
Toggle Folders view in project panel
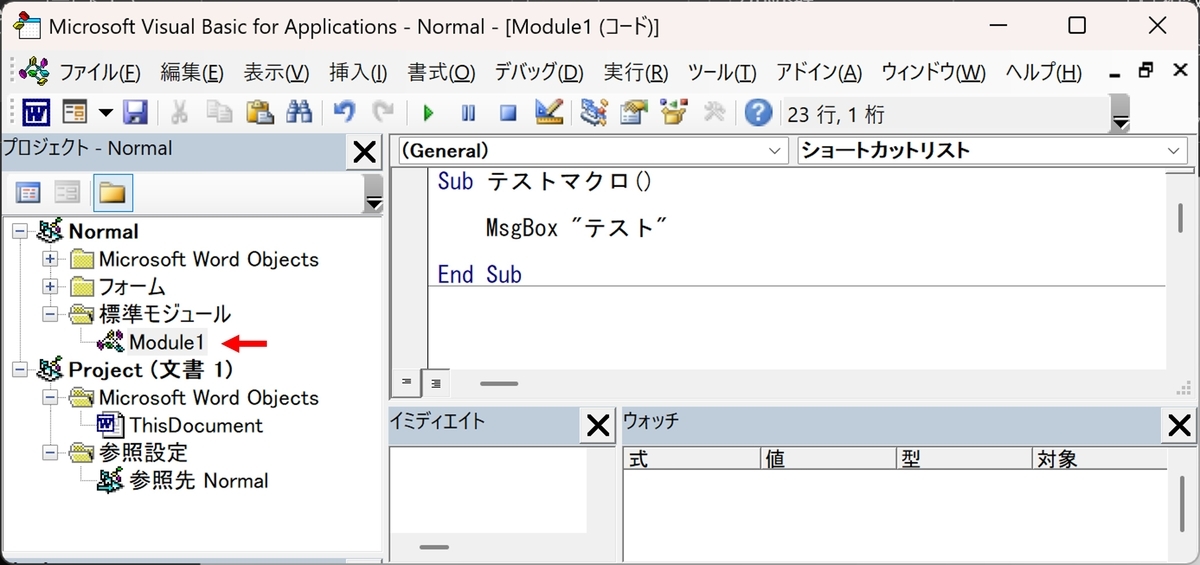click(112, 192)
